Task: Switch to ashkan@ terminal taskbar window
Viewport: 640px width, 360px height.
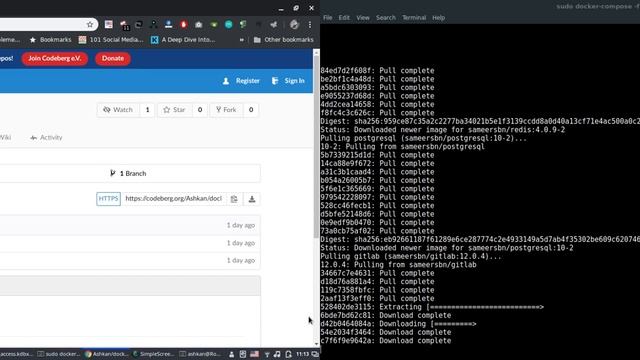Action: pyautogui.click(x=200, y=354)
